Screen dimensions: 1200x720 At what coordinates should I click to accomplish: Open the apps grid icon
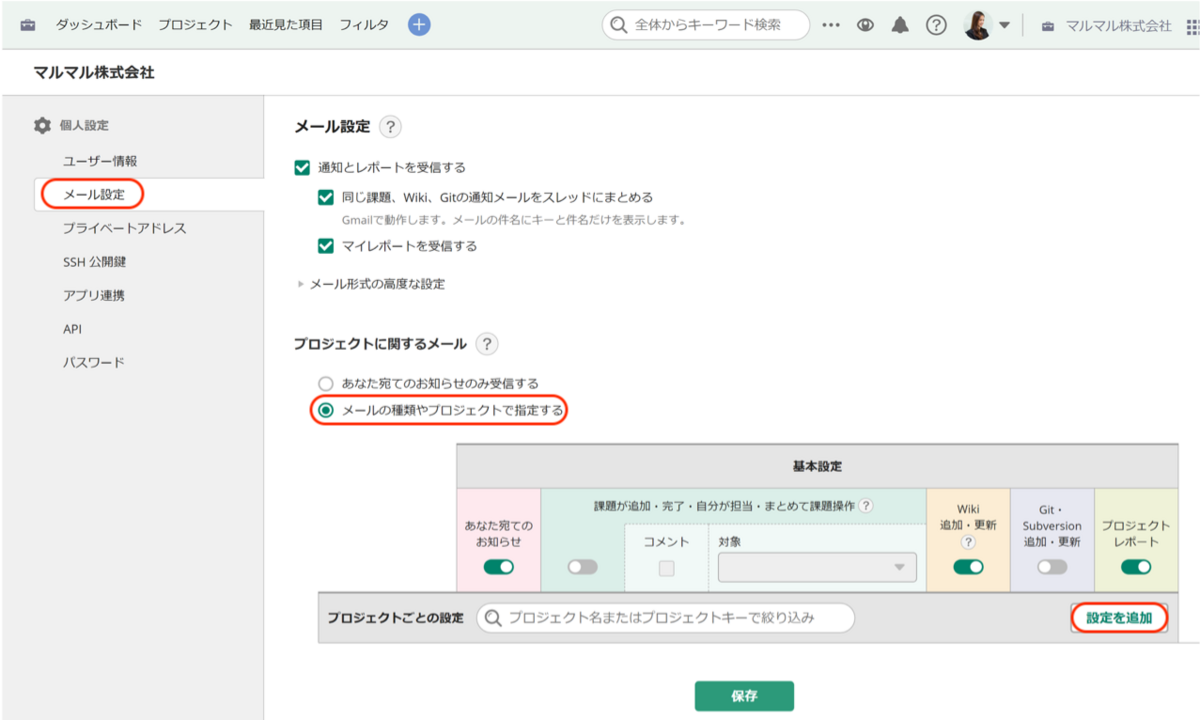click(x=1193, y=26)
